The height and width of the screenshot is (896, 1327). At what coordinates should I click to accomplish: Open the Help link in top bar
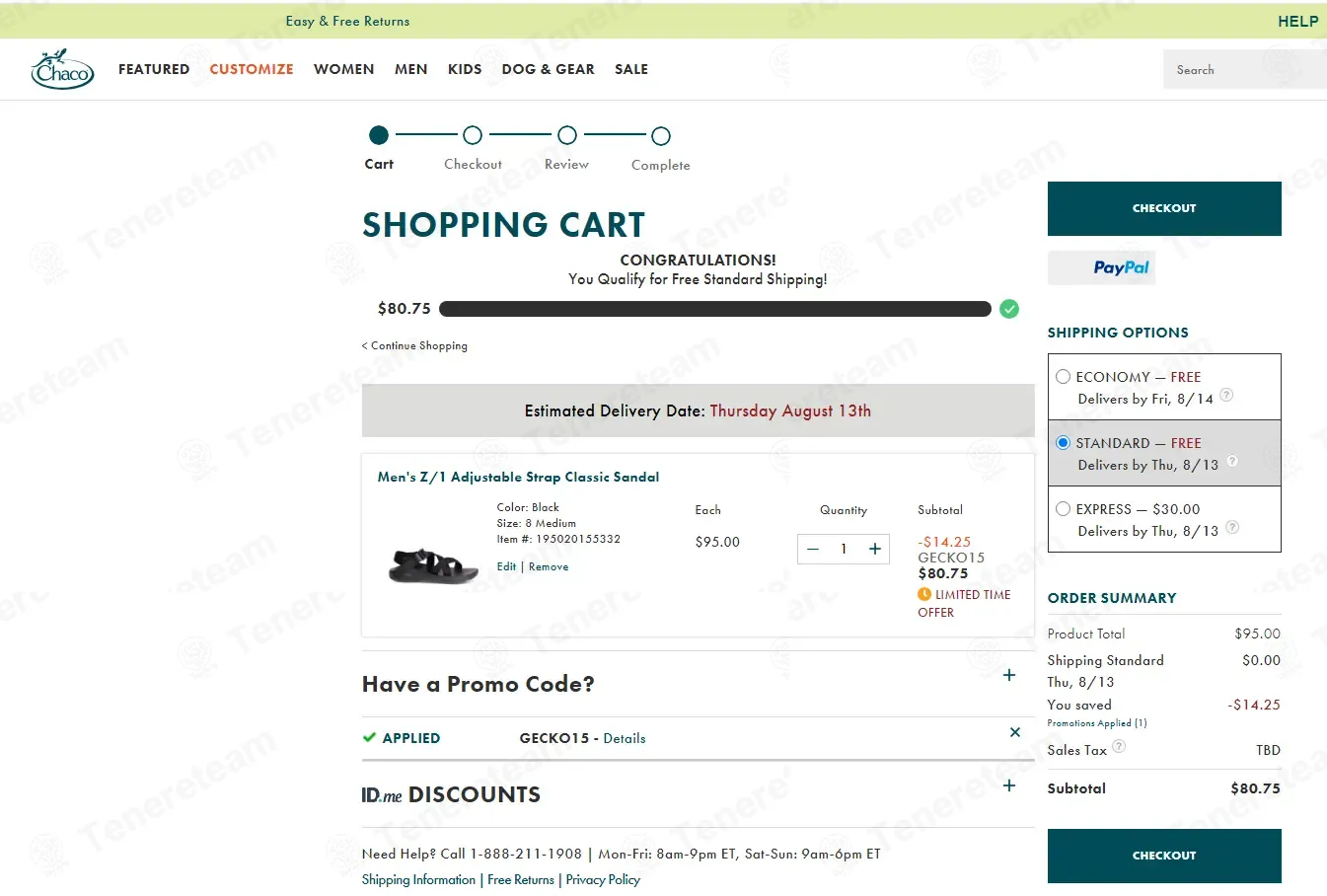[1298, 21]
